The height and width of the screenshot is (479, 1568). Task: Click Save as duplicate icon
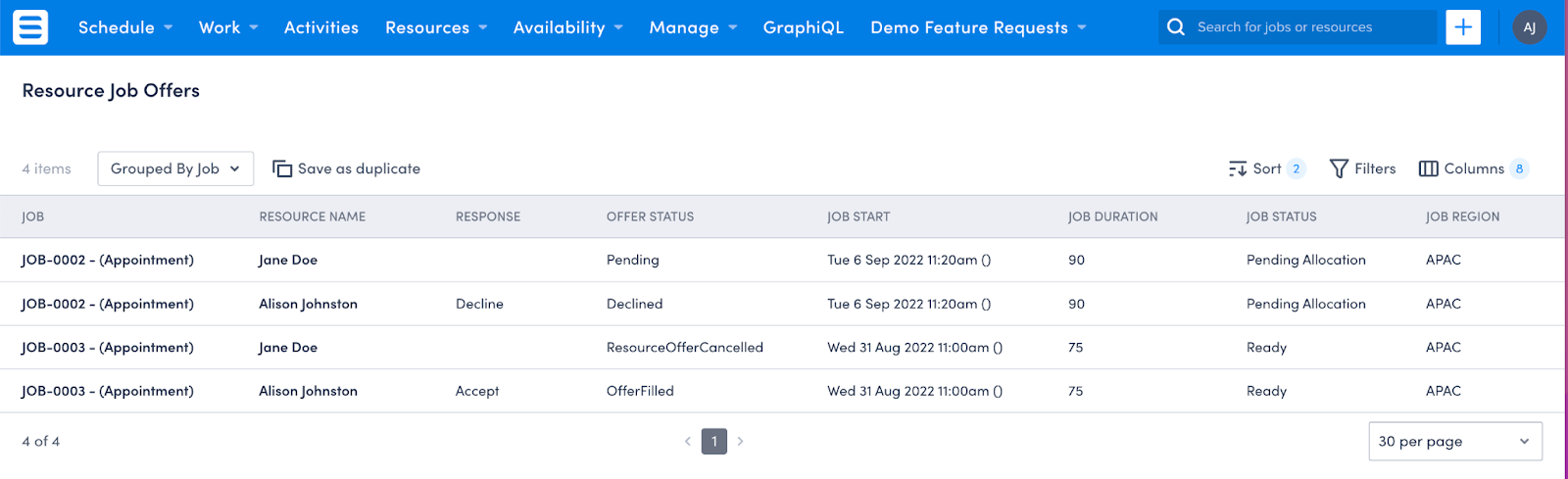(282, 168)
